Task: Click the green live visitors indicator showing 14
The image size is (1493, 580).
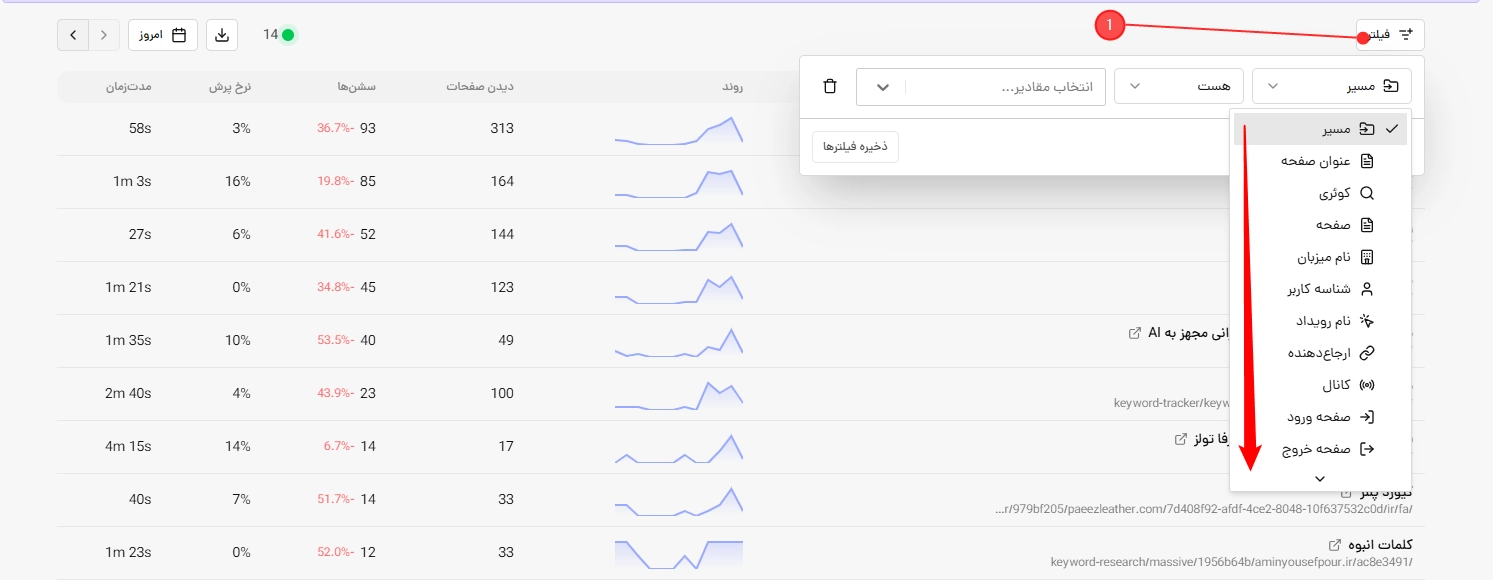Action: point(279,35)
